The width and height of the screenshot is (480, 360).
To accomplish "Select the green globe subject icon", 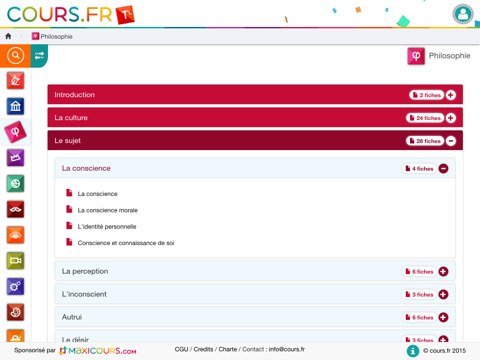I will click(15, 184).
